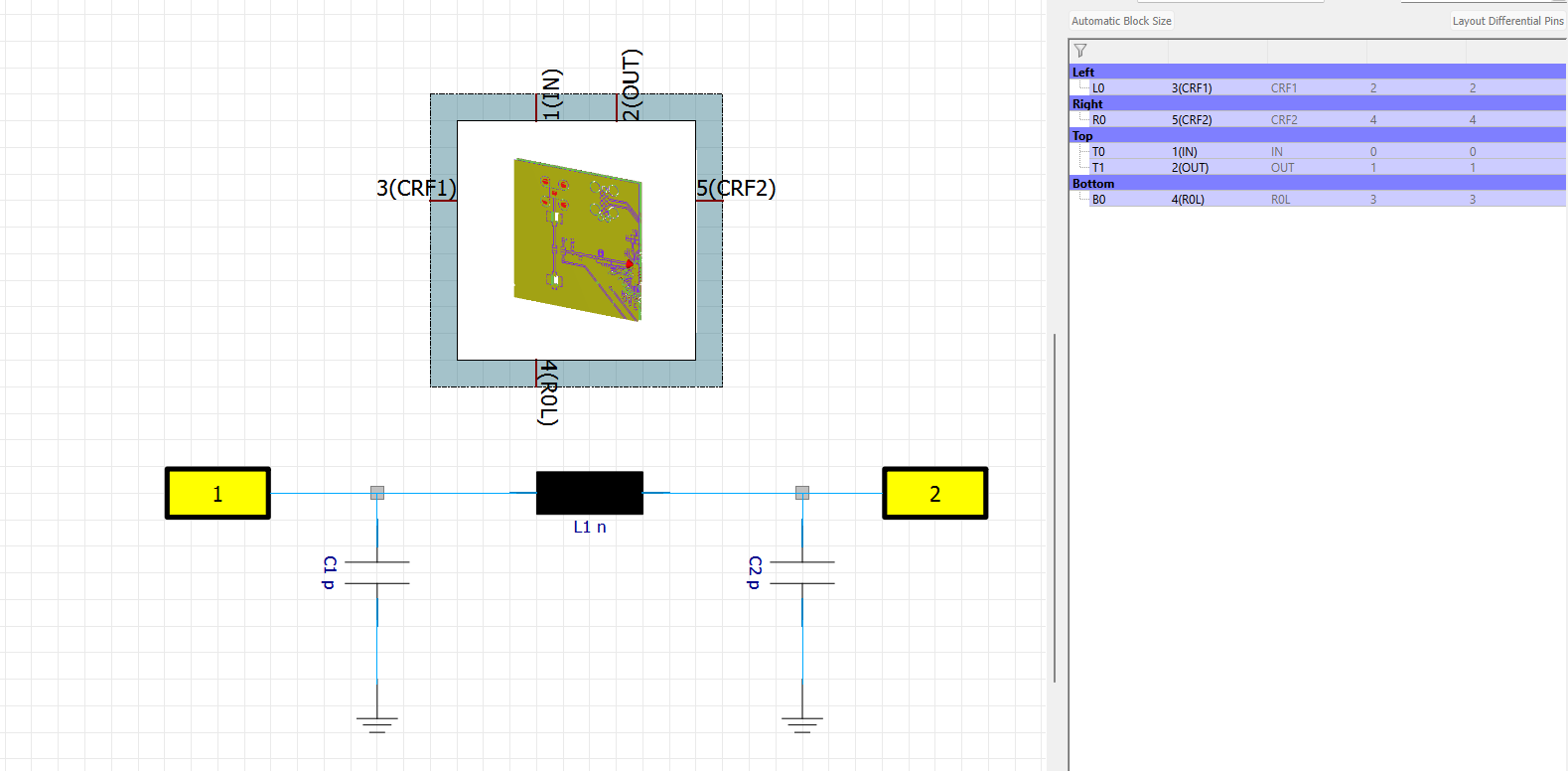Click the filter funnel icon in pin table
Image resolution: width=1568 pixels, height=771 pixels.
(1080, 51)
